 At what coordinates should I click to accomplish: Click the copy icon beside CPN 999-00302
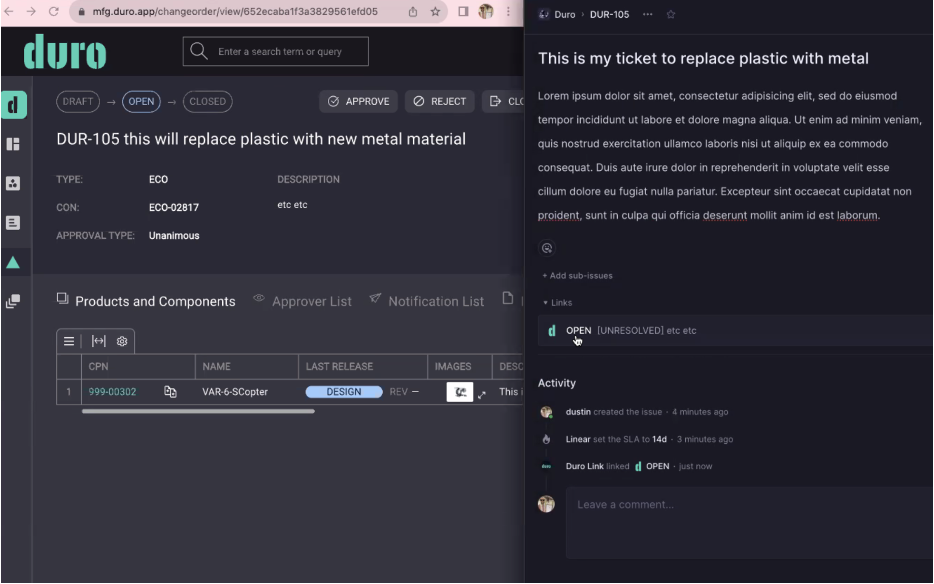tap(170, 392)
